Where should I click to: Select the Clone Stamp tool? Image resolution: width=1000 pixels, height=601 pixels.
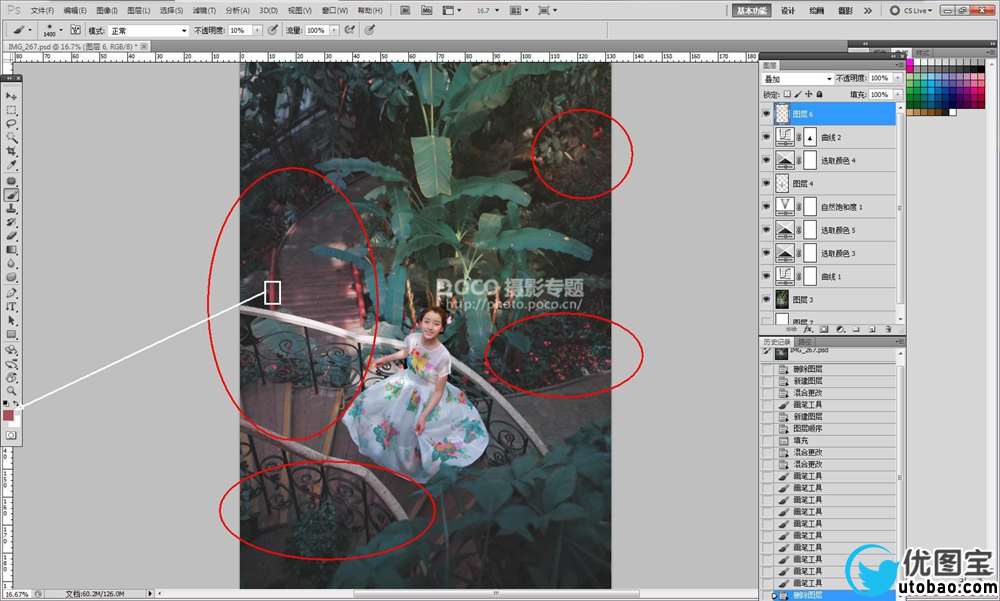click(x=11, y=209)
